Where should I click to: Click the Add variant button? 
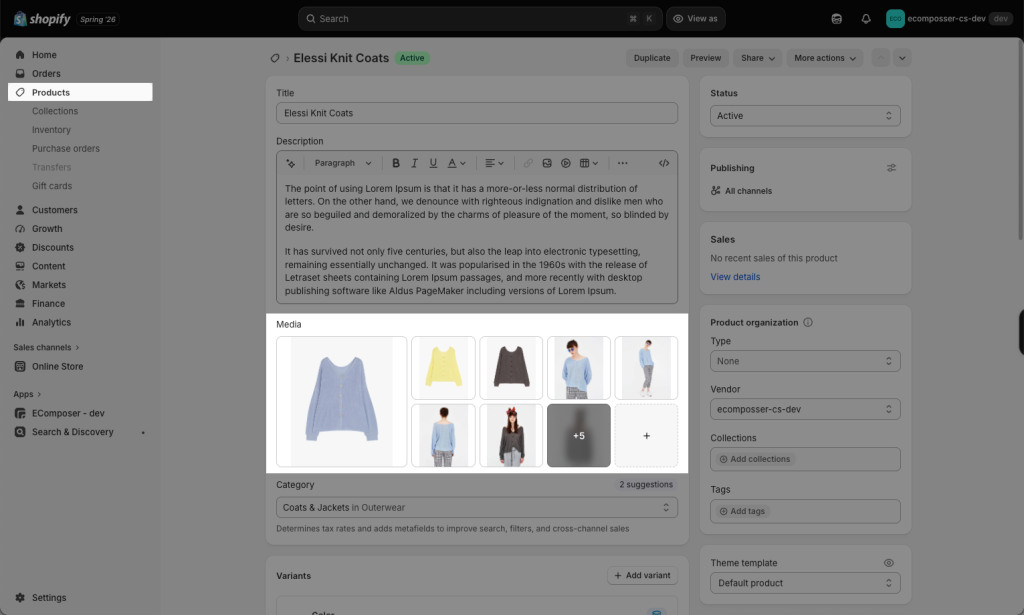point(643,575)
